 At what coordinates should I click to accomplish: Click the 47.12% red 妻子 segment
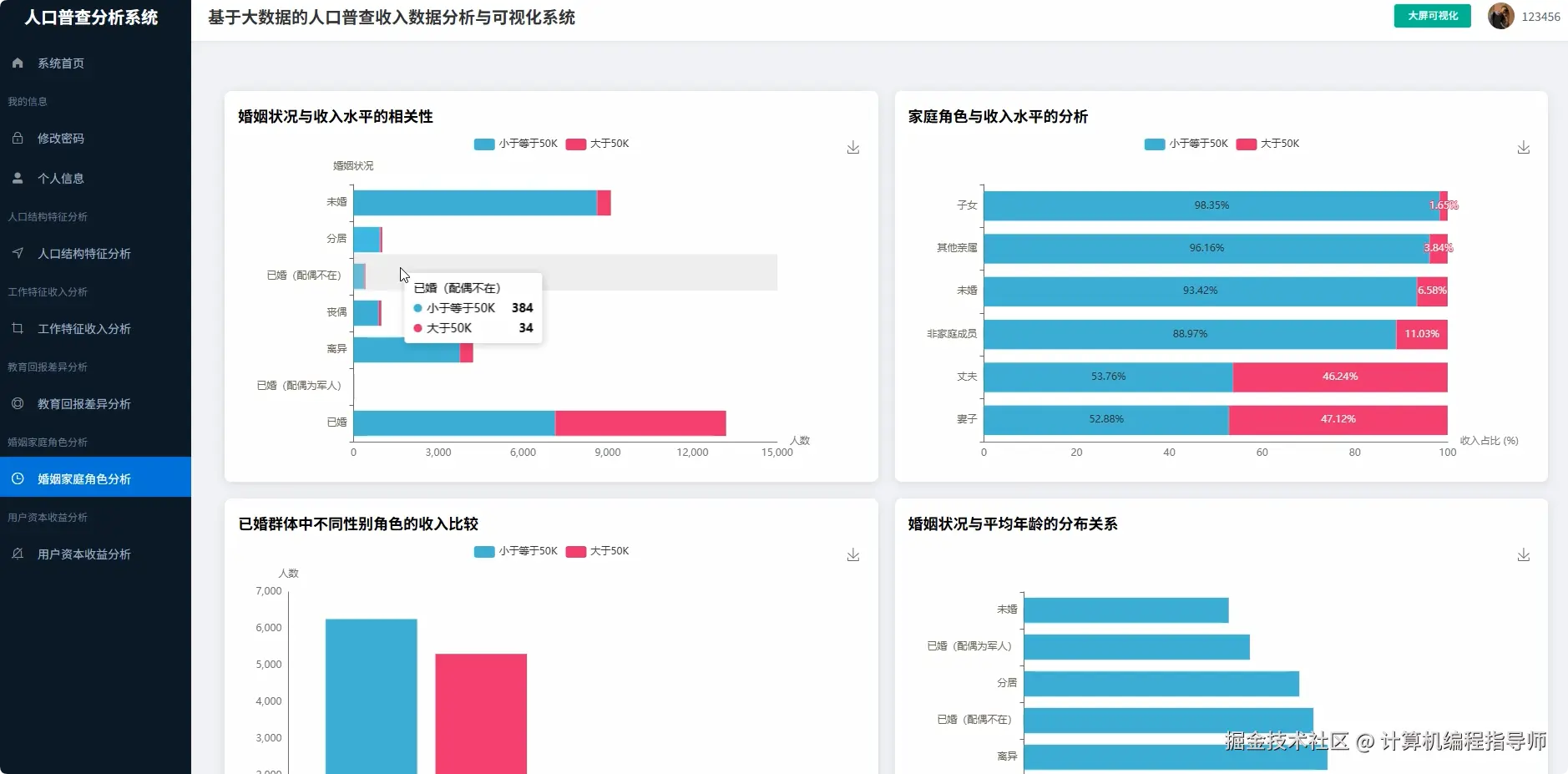tap(1338, 419)
